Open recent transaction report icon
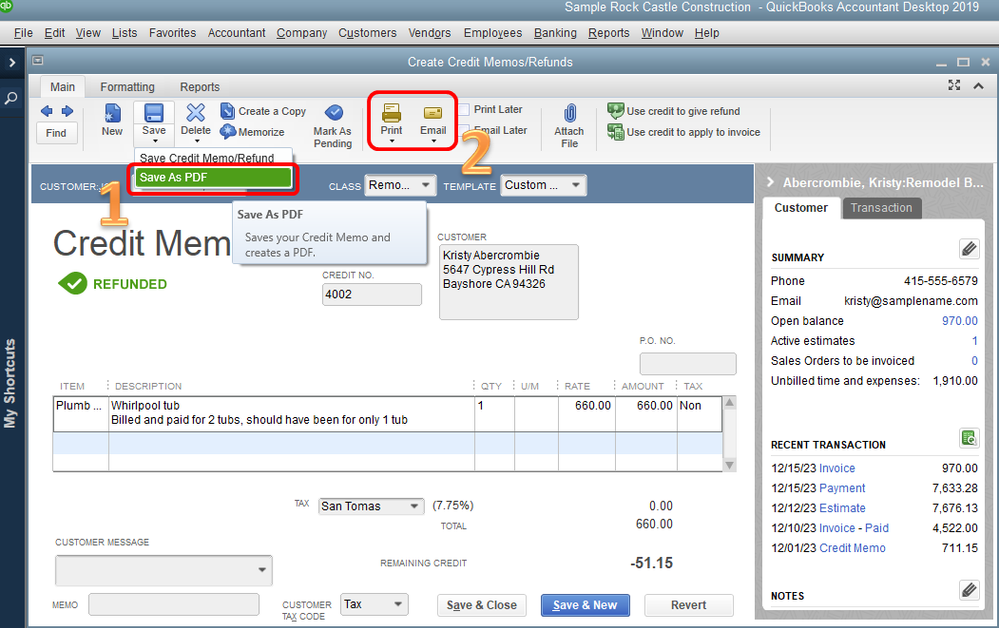Image resolution: width=999 pixels, height=628 pixels. click(969, 438)
